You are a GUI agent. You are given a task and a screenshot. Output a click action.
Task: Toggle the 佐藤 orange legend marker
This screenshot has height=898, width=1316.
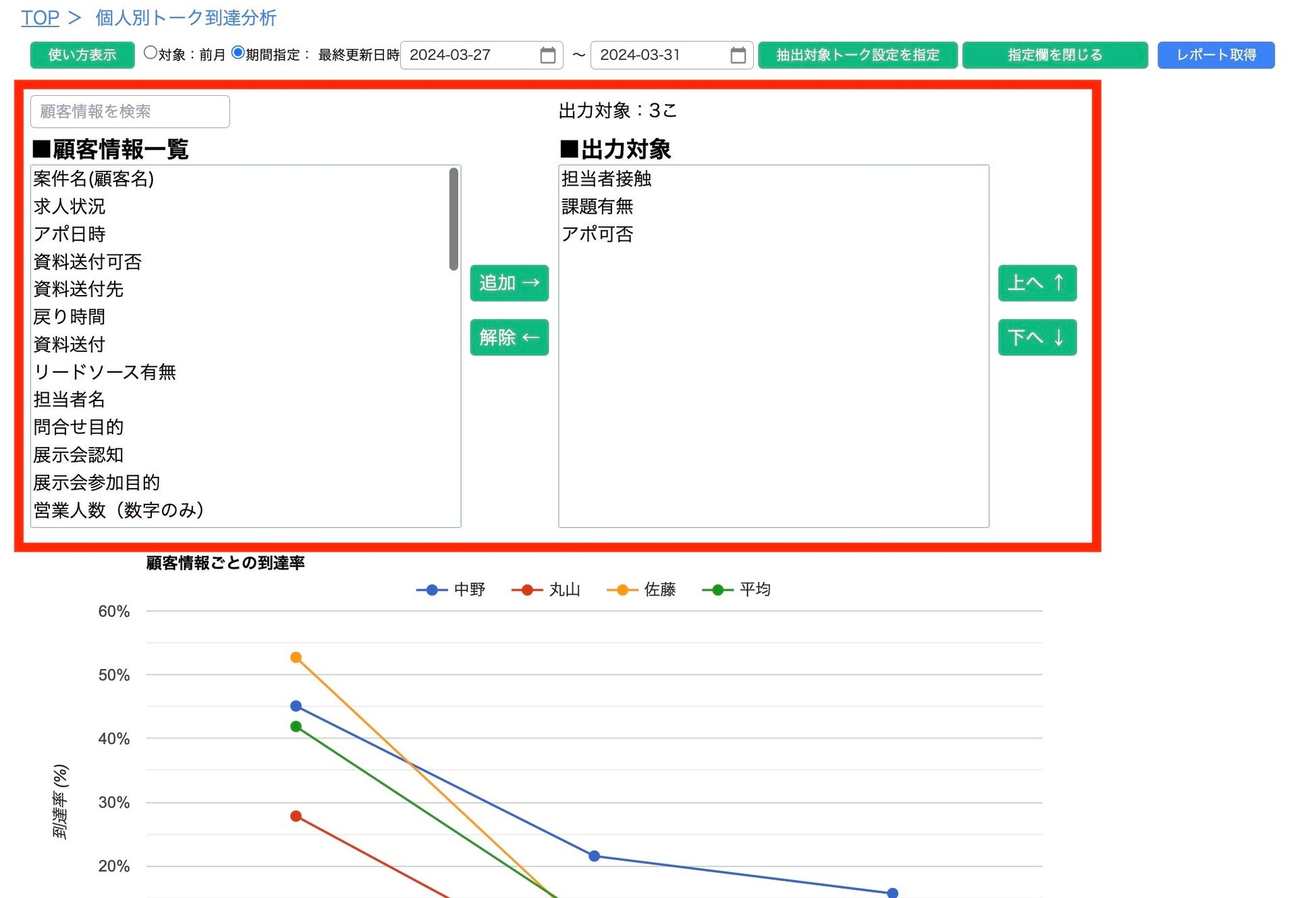(x=622, y=590)
